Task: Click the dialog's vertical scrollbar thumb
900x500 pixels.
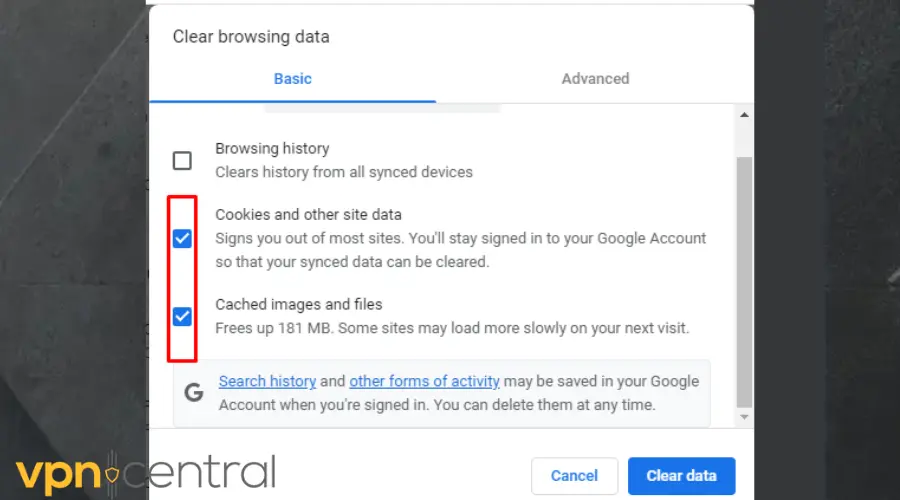Action: point(744,280)
